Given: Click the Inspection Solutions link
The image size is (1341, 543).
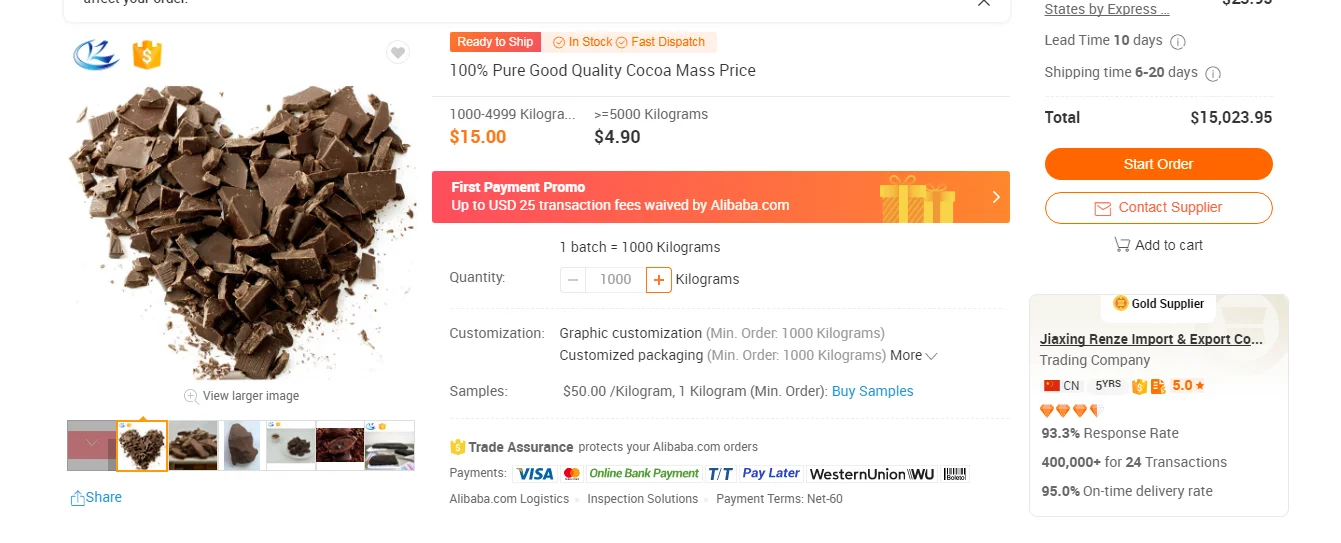Looking at the screenshot, I should pos(642,499).
